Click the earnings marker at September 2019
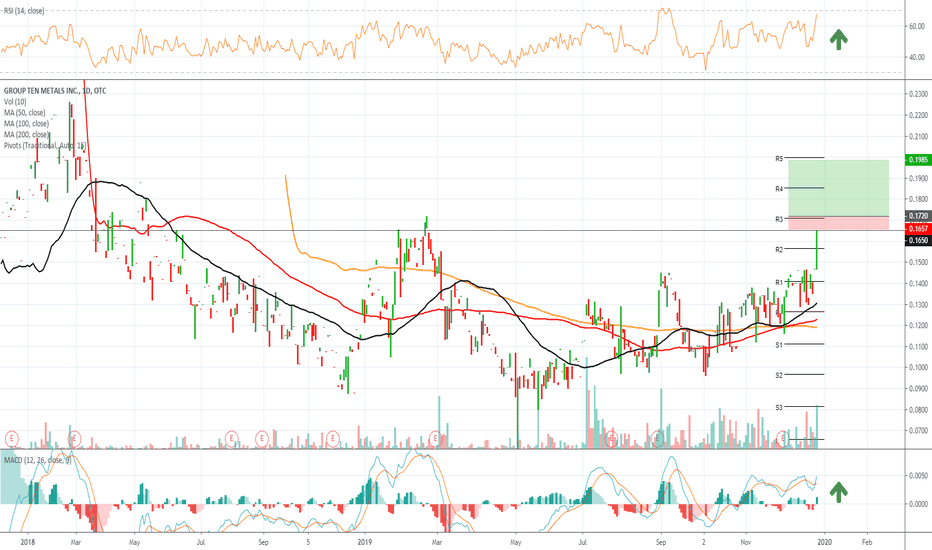Image resolution: width=932 pixels, height=550 pixels. [x=657, y=439]
